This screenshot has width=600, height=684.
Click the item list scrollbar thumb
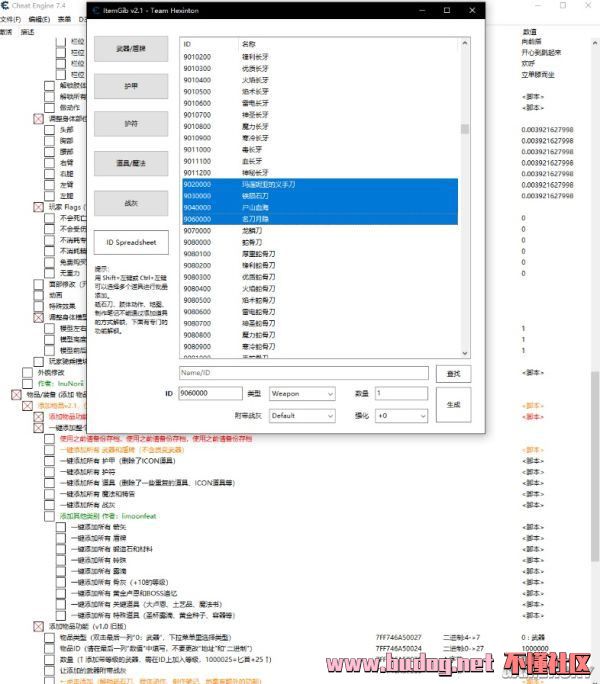tap(465, 129)
